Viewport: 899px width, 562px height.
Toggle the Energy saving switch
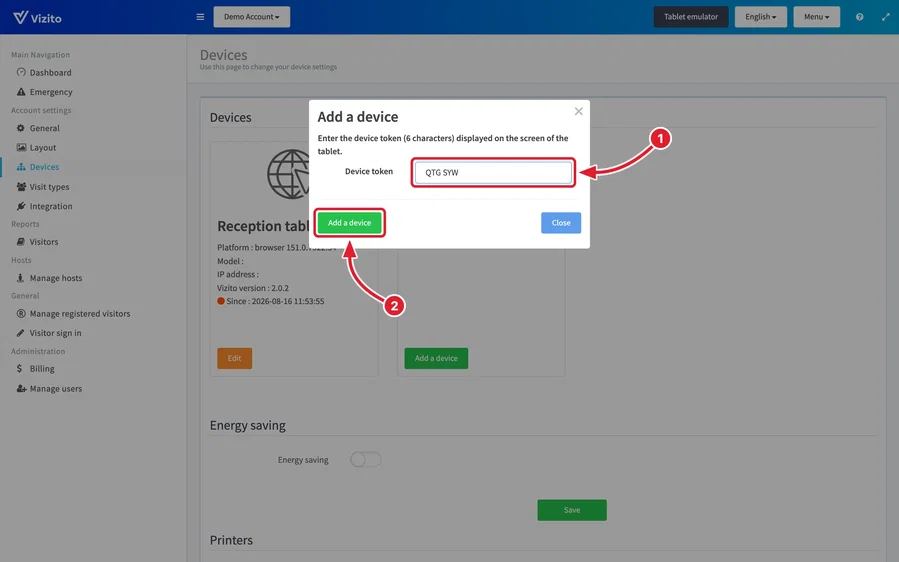click(365, 459)
